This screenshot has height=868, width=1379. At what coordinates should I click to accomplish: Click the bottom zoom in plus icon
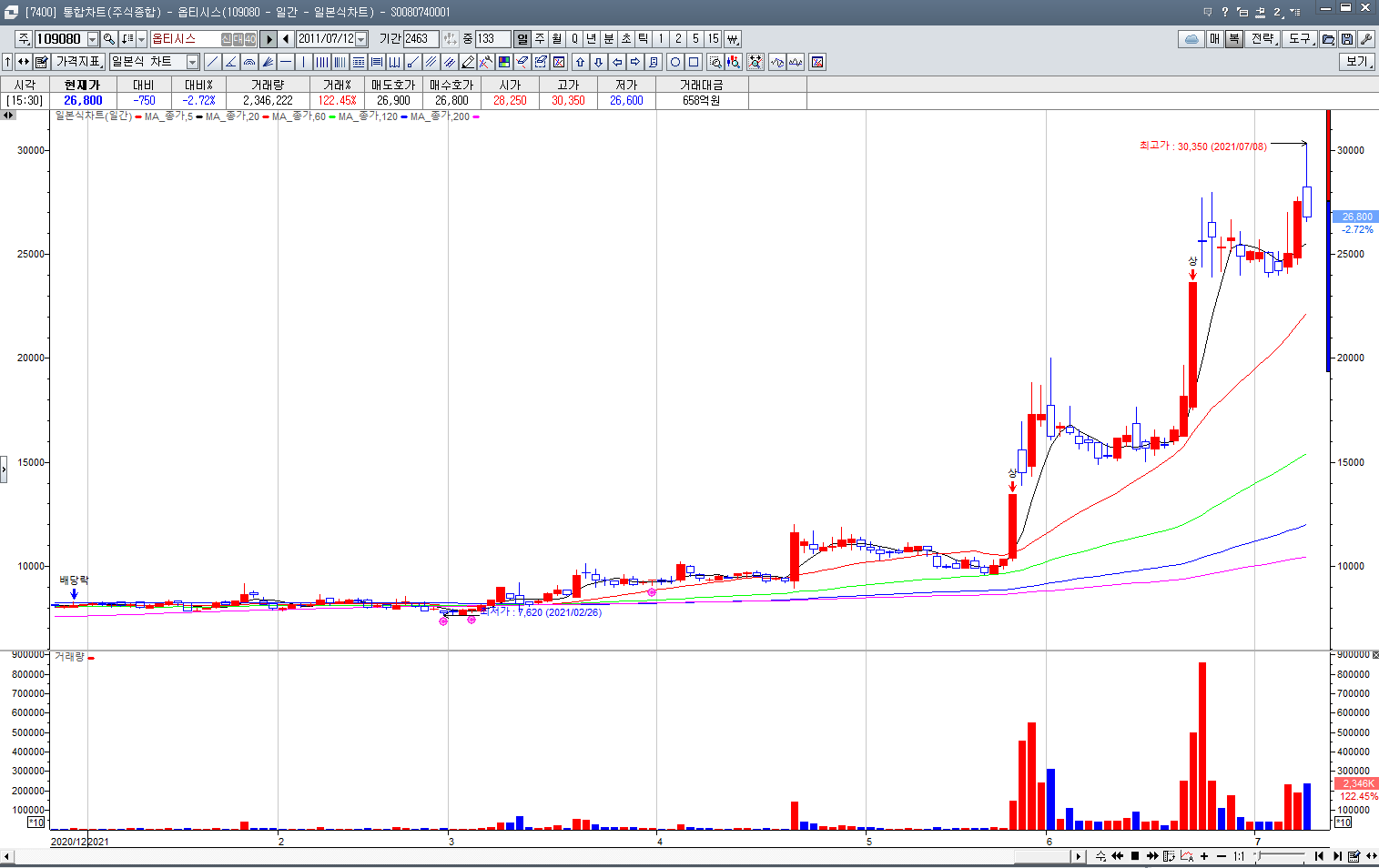tap(1204, 856)
